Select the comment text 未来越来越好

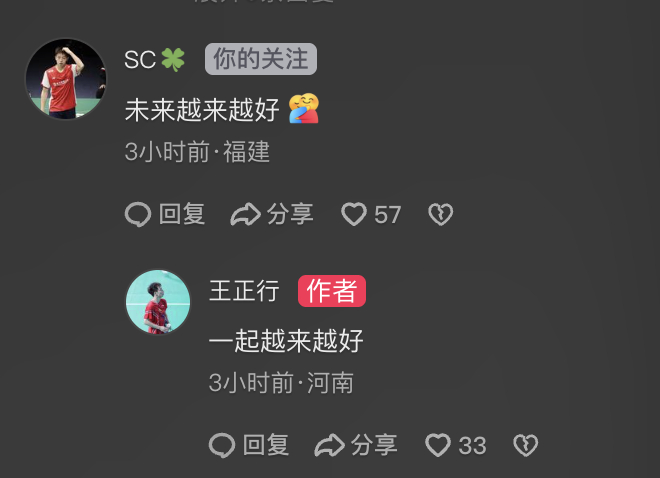(x=202, y=110)
